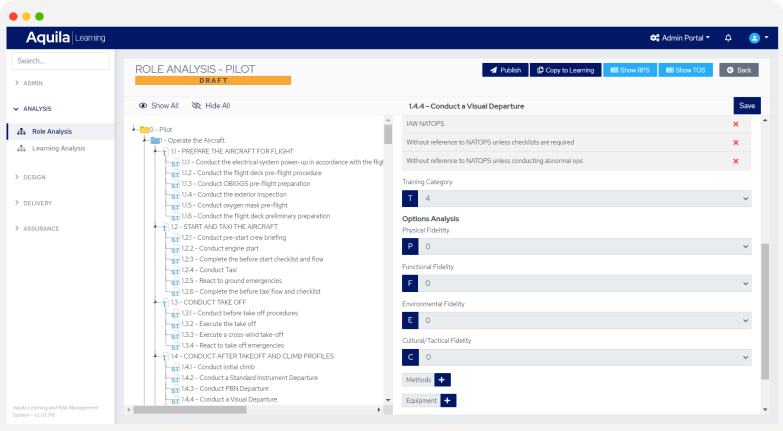Screen dimensions: 783x431
Task: Toggle Hide All visibility
Action: tap(211, 105)
